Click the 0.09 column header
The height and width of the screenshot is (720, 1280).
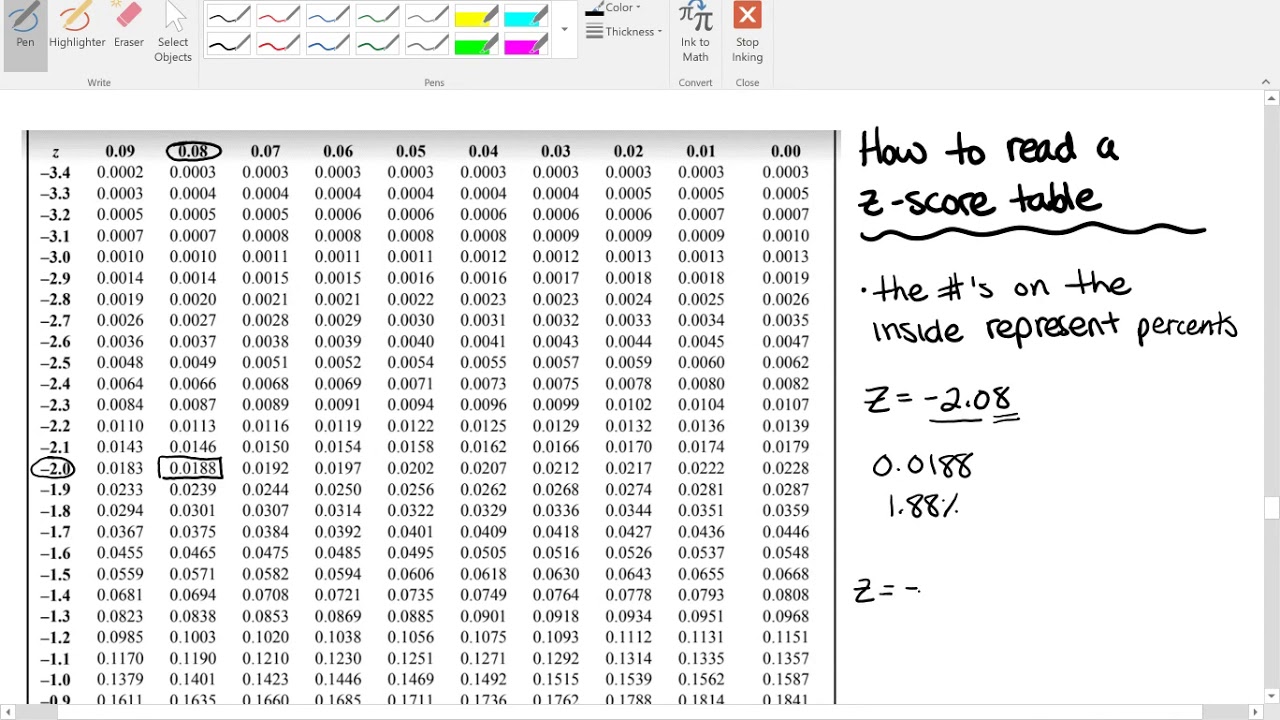coord(120,152)
